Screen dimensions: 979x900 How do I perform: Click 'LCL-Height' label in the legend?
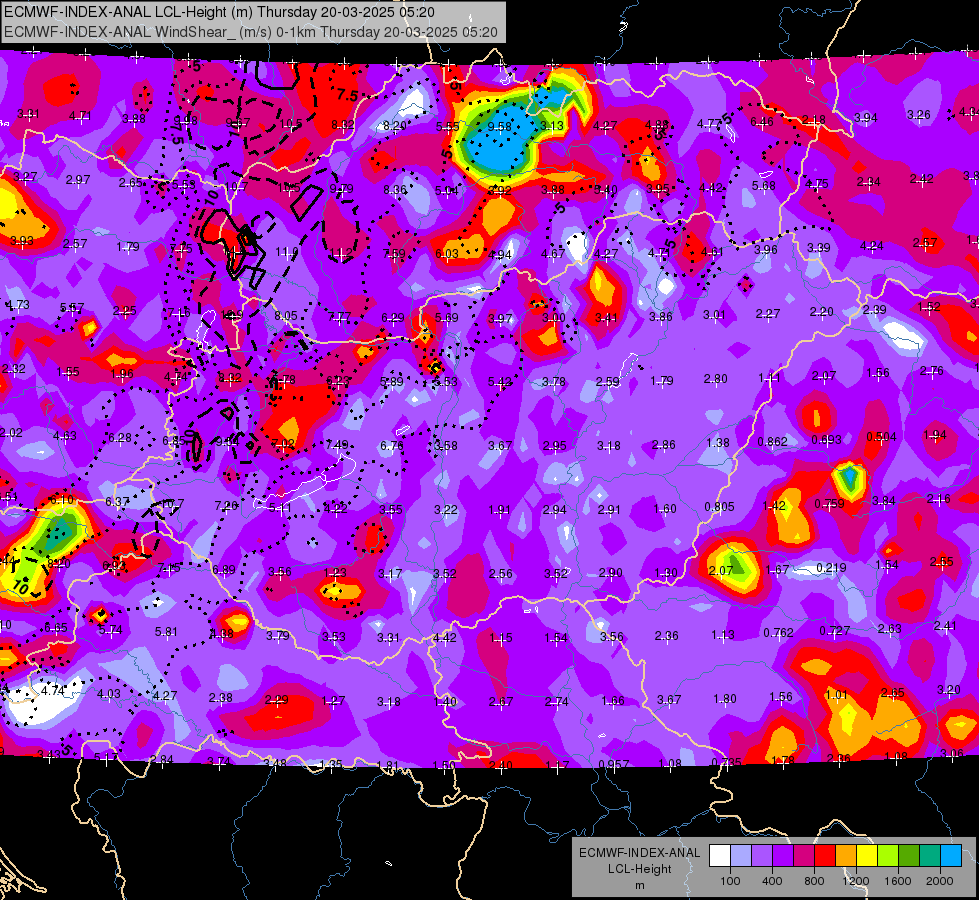(x=639, y=869)
